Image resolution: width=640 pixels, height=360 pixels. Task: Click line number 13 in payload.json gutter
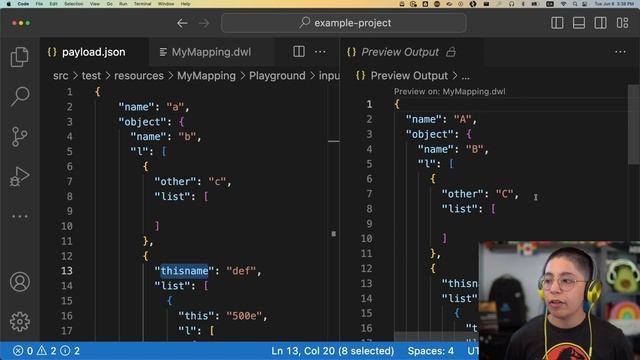[67, 271]
